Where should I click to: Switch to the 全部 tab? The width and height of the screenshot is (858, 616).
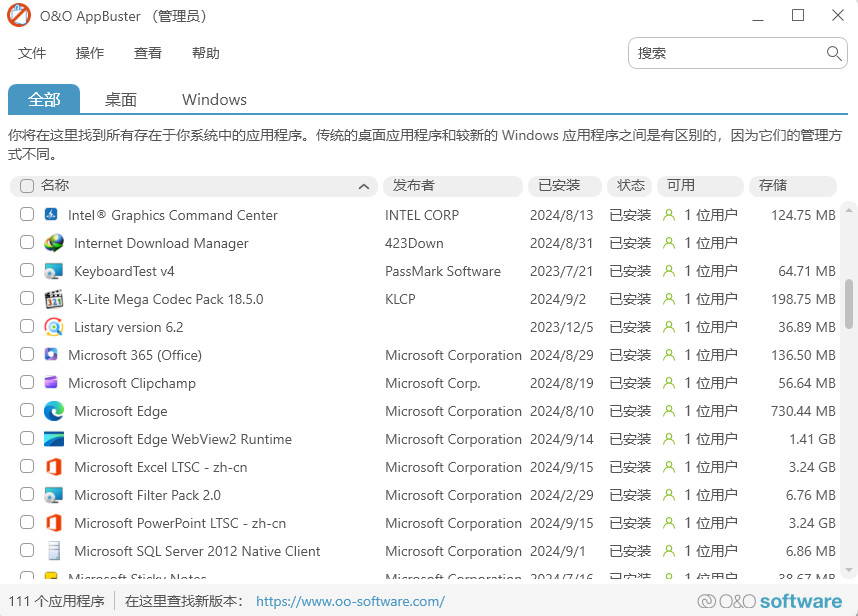(44, 99)
